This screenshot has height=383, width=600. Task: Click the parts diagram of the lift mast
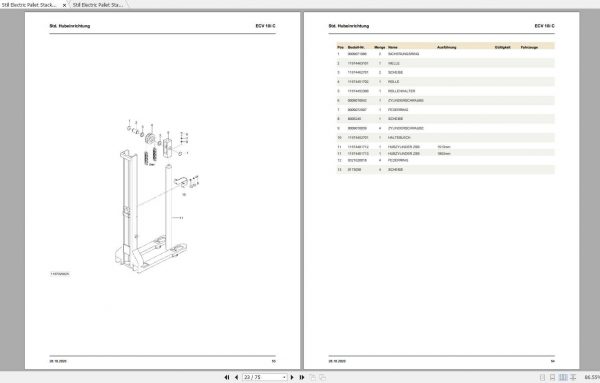tap(157, 196)
